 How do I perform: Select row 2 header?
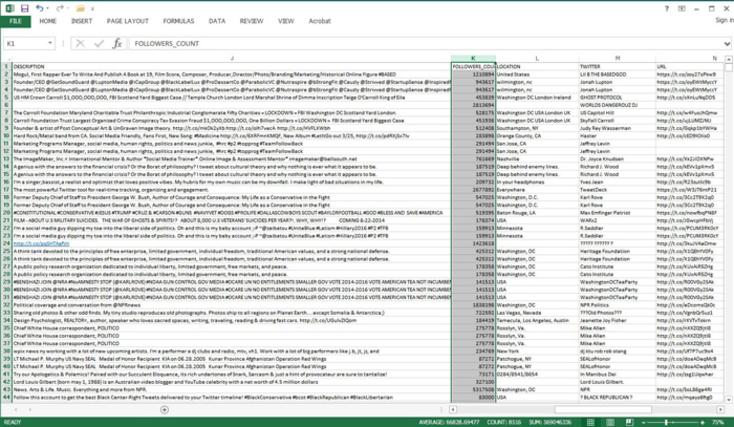(6, 74)
